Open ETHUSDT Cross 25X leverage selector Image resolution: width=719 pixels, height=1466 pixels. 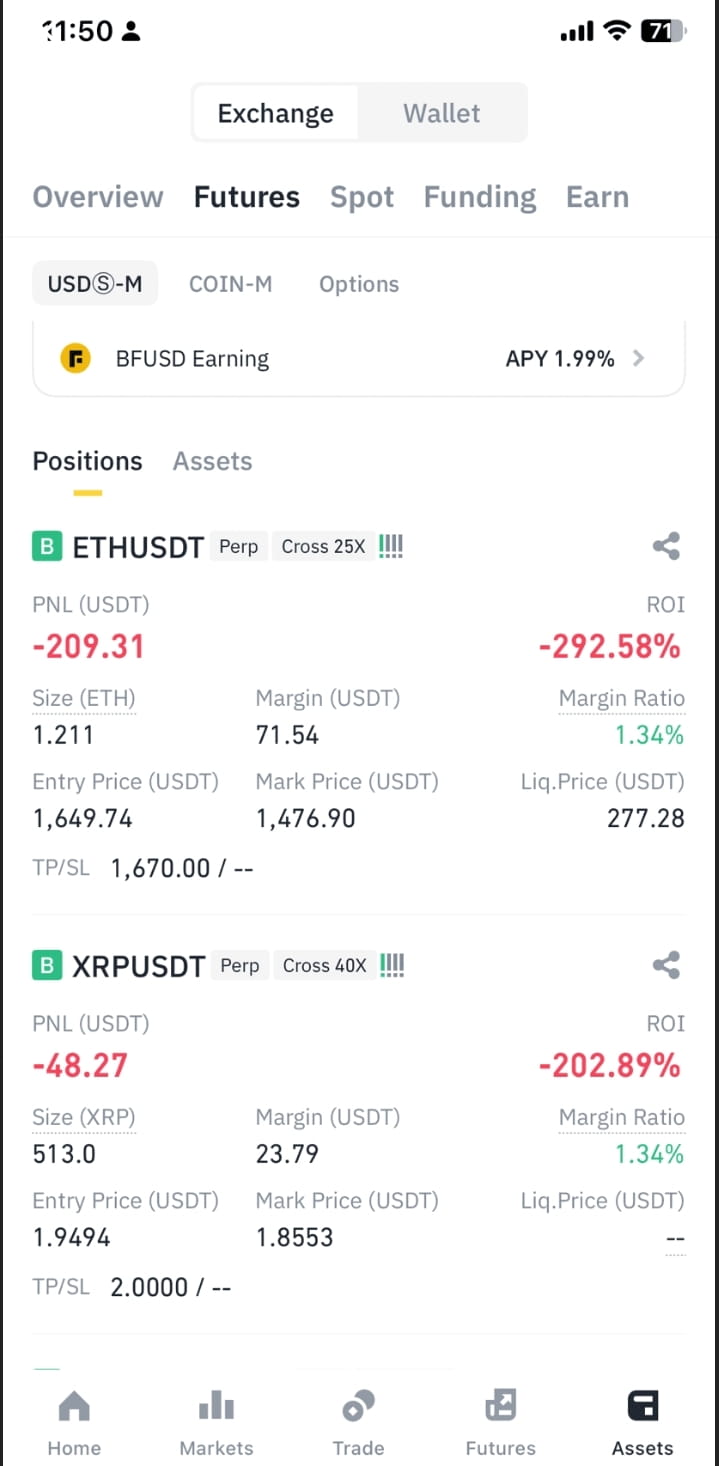[x=324, y=547]
